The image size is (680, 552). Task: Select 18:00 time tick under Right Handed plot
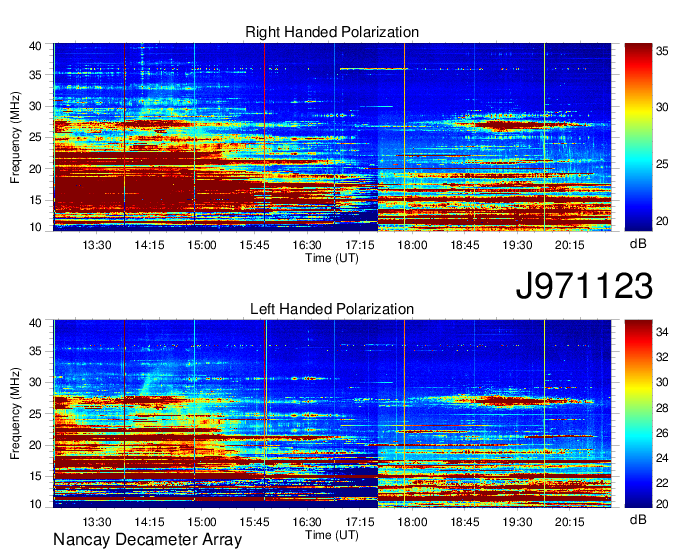[412, 245]
